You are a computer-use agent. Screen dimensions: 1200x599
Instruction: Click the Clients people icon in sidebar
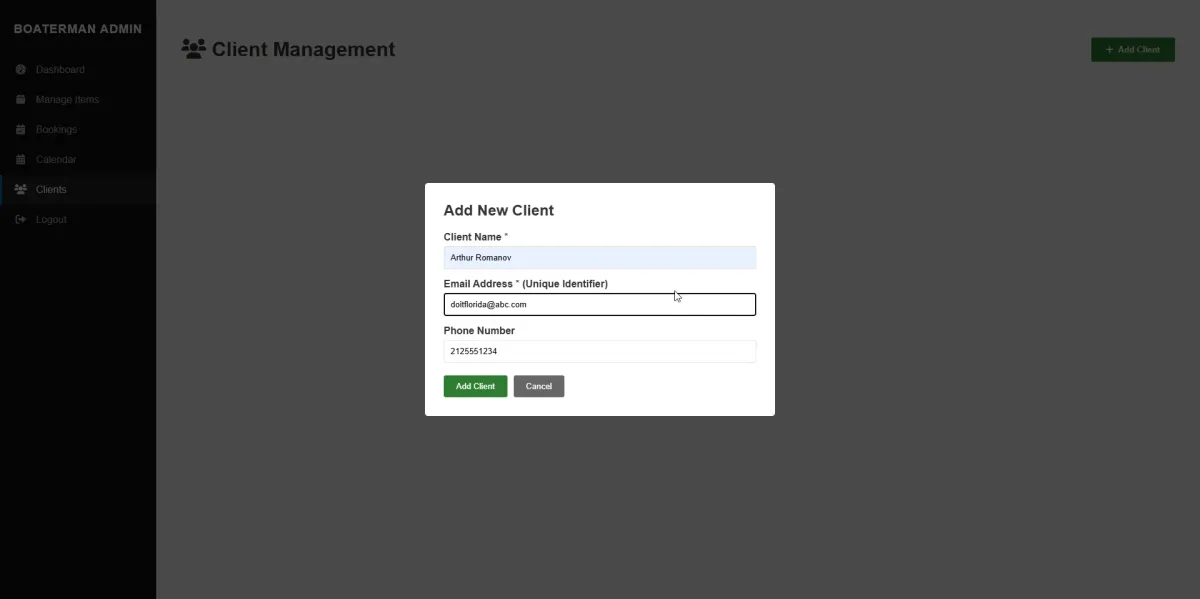(x=20, y=190)
